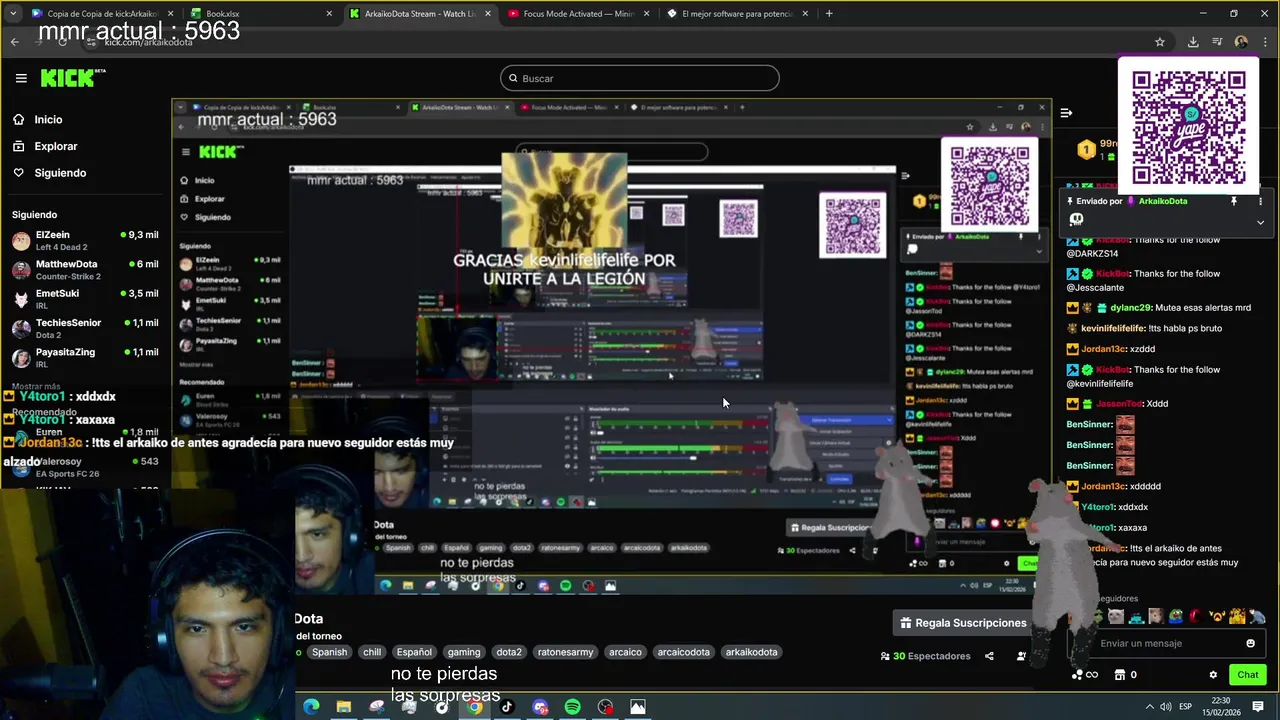
Task: Collapse the chat panel with the arrow icon
Action: 1066,113
